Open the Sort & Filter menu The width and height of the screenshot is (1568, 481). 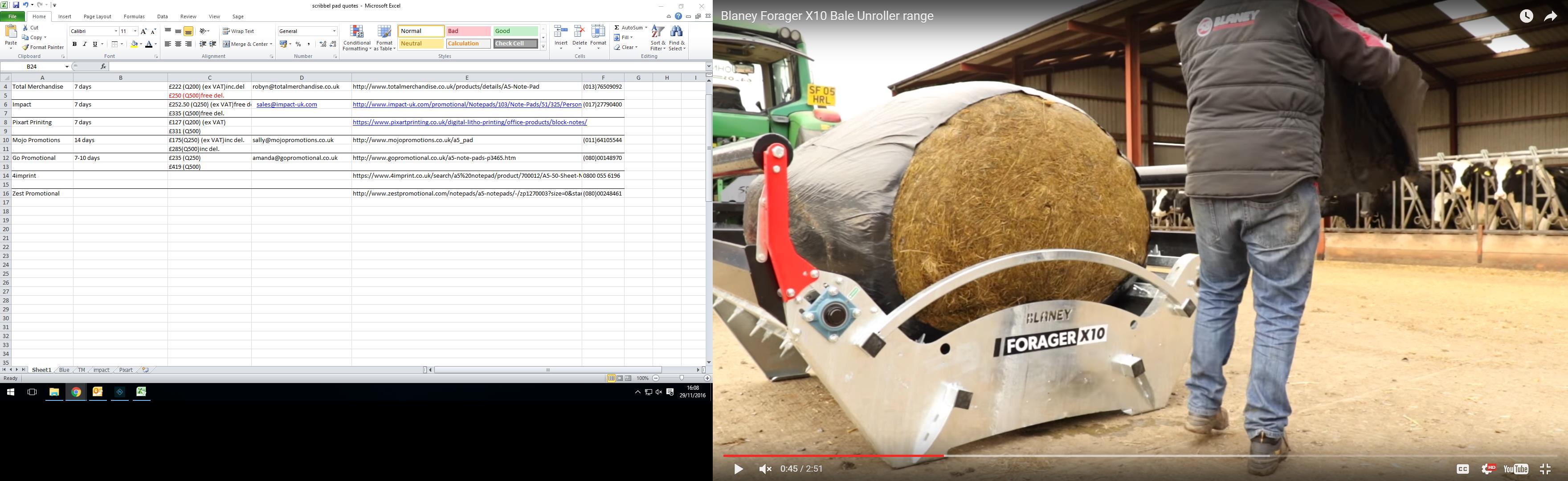click(x=658, y=38)
